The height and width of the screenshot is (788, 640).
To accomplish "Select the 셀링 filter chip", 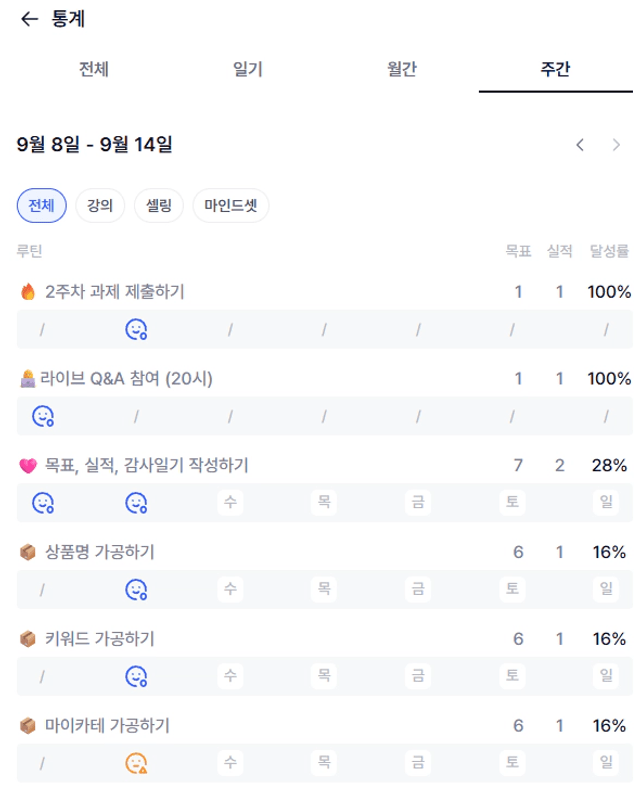I will coord(158,206).
